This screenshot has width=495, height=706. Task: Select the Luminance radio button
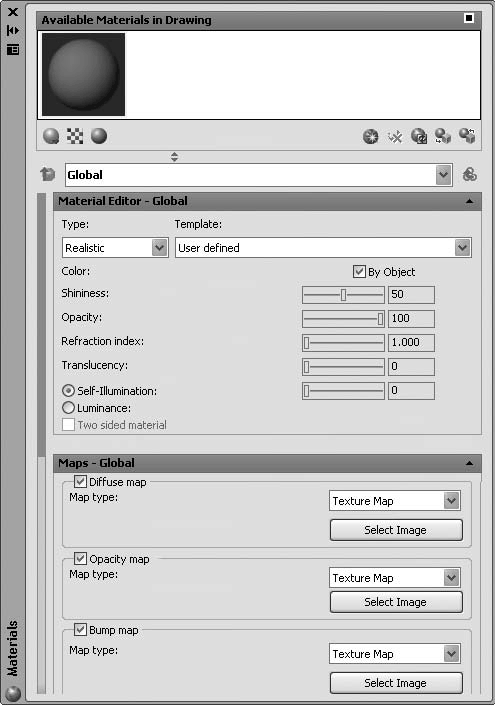point(68,408)
